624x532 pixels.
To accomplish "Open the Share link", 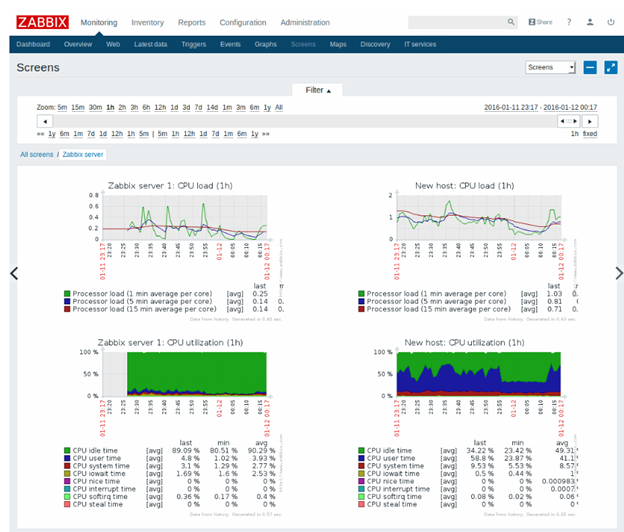I will point(540,22).
